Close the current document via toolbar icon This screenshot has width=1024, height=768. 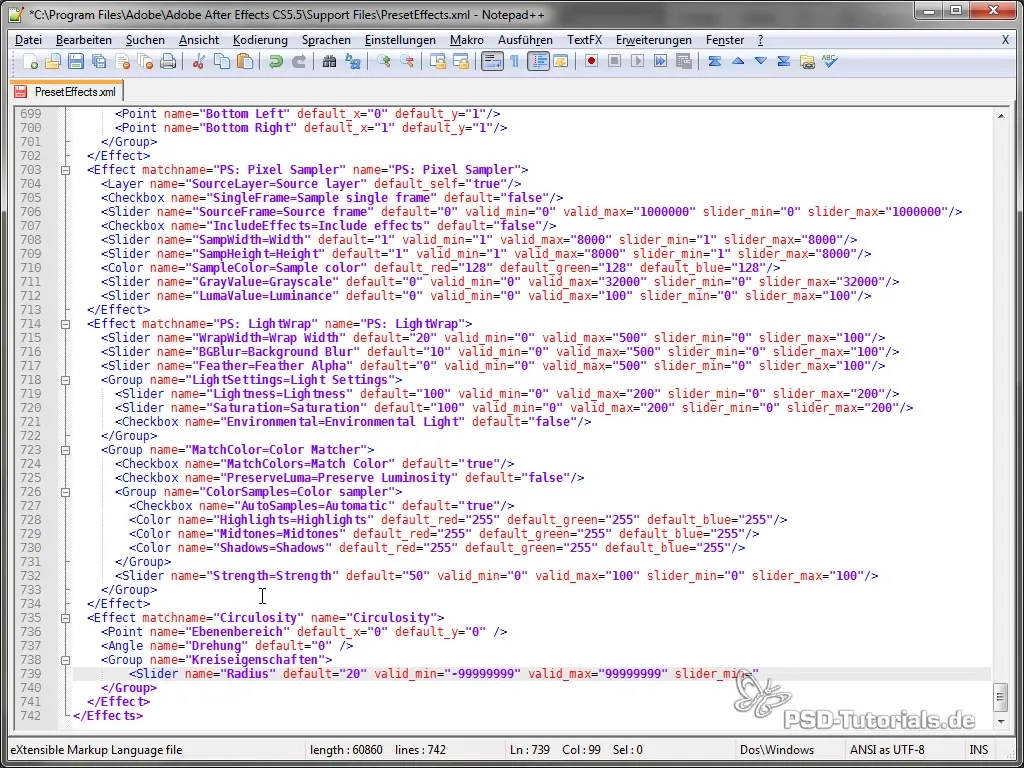pyautogui.click(x=122, y=62)
